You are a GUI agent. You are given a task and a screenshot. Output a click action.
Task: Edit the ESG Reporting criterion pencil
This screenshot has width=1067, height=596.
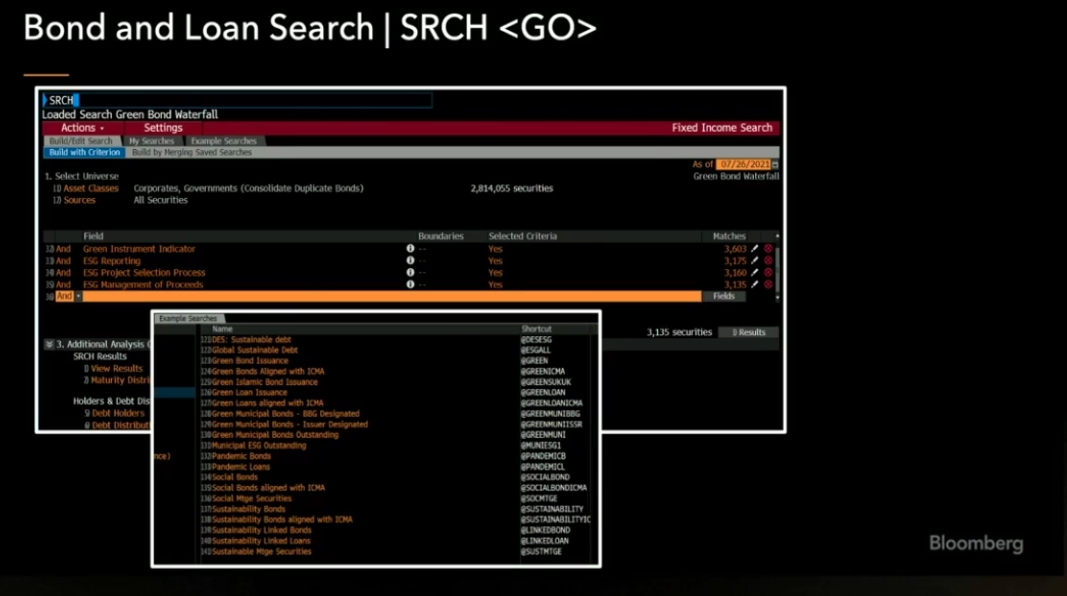click(x=755, y=261)
